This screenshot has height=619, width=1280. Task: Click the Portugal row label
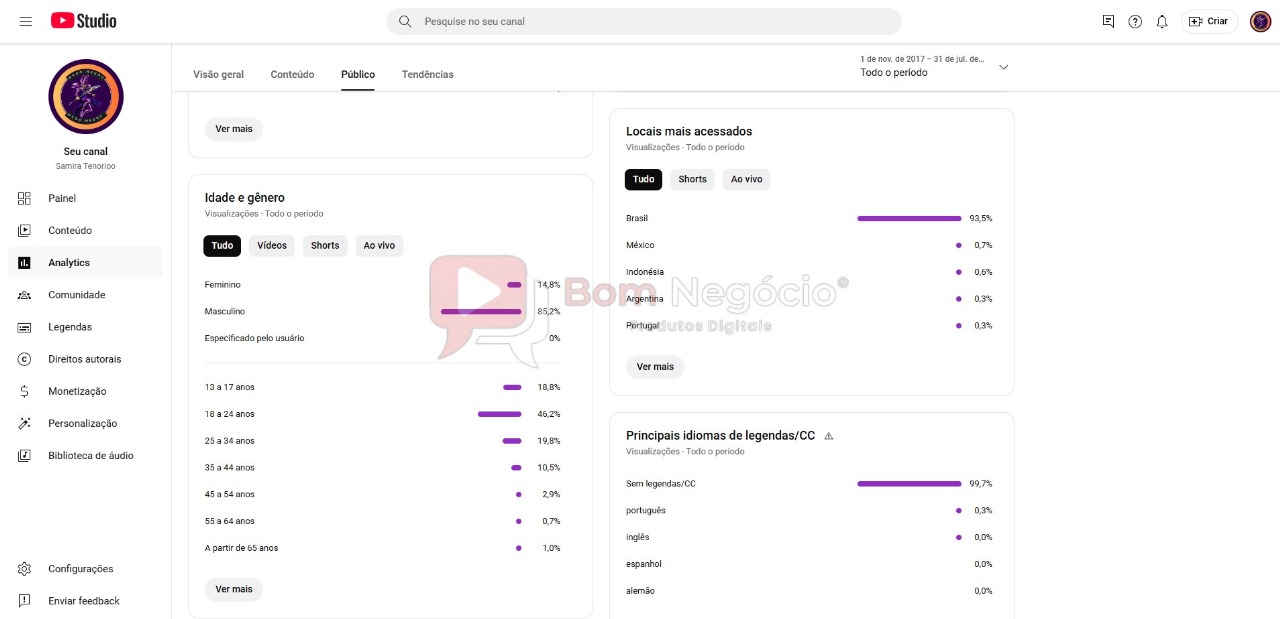click(x=642, y=326)
